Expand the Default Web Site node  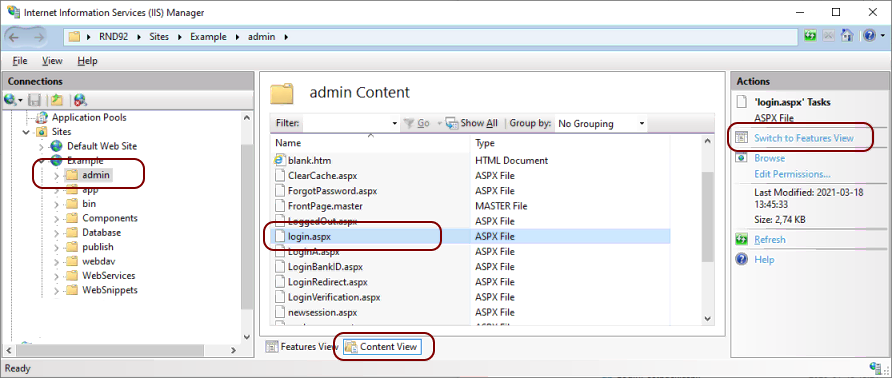point(42,147)
